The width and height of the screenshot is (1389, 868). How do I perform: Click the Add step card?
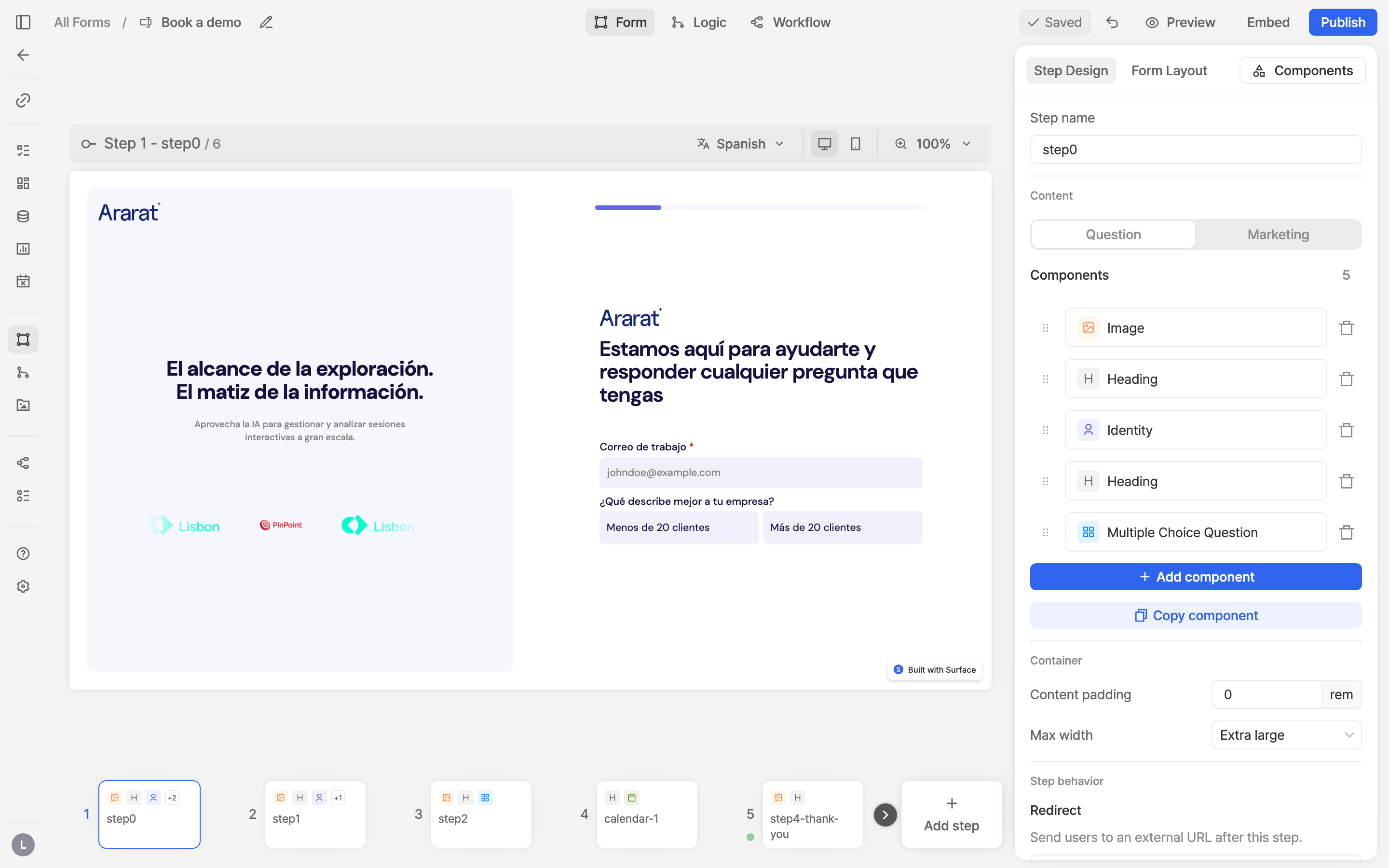[x=952, y=814]
